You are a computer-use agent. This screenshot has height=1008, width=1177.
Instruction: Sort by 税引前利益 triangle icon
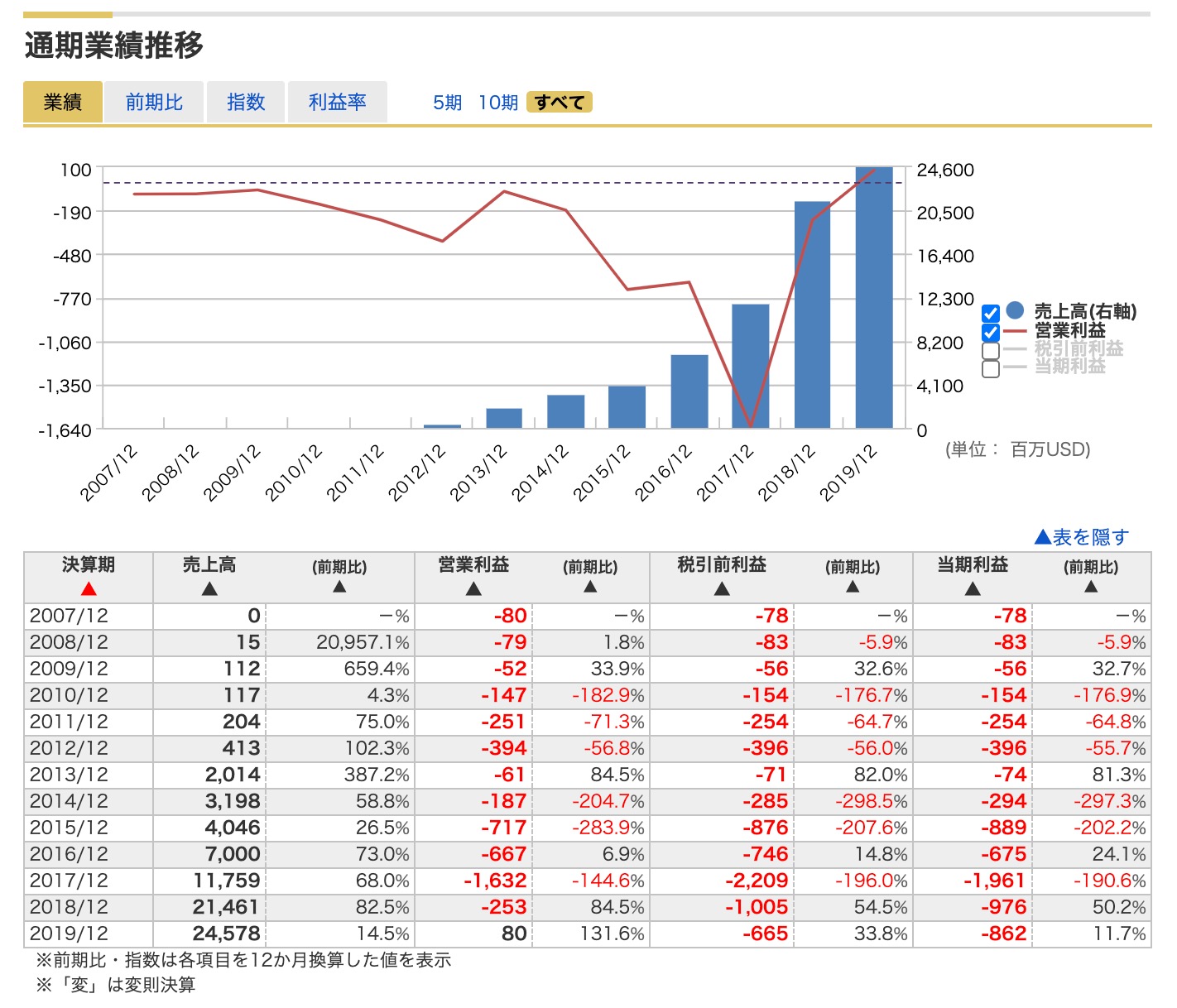[722, 588]
